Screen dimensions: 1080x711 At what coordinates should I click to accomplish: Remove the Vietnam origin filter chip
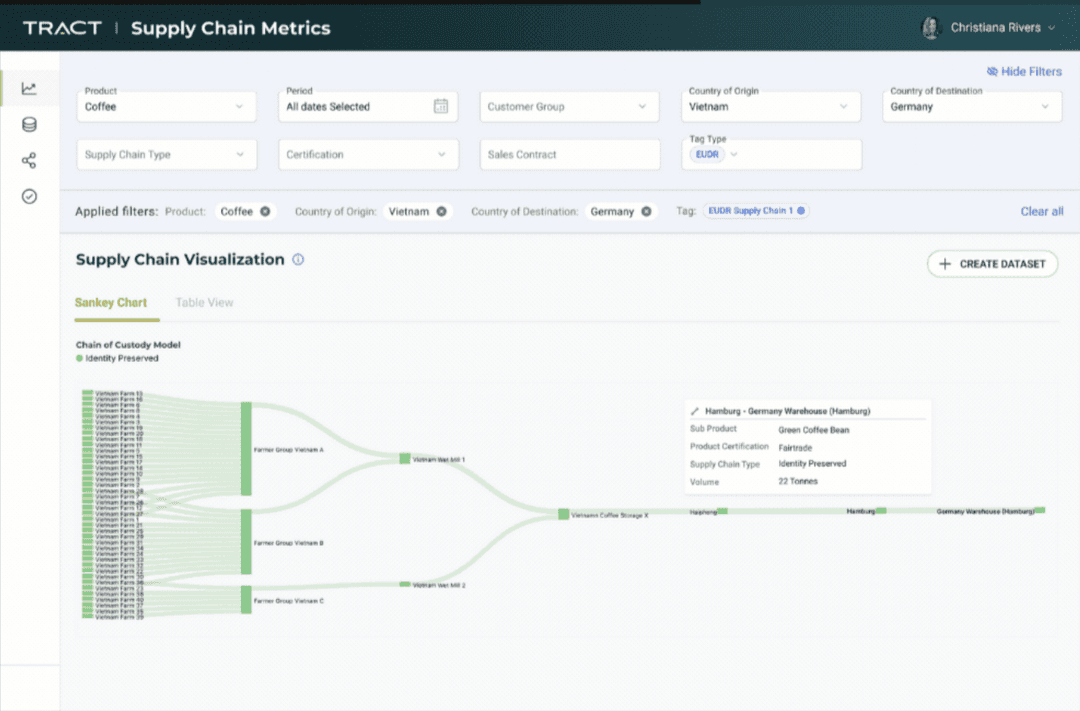(x=441, y=211)
